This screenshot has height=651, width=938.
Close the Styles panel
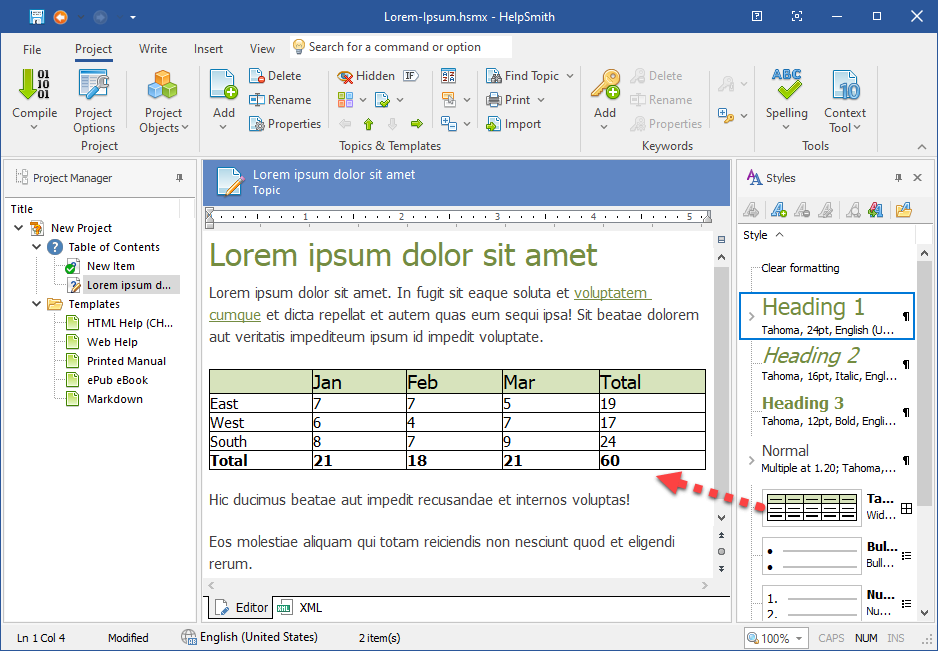click(x=918, y=178)
